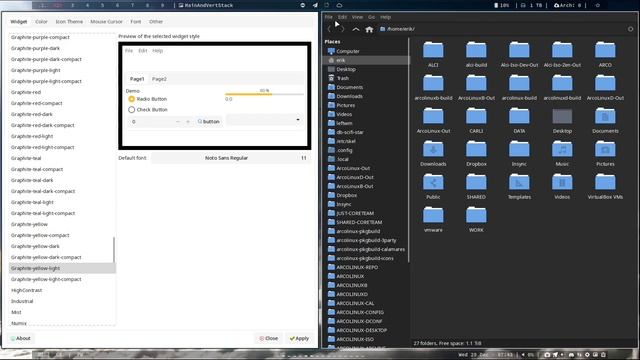
Task: Open the combo box dropdown in preview
Action: (x=264, y=120)
